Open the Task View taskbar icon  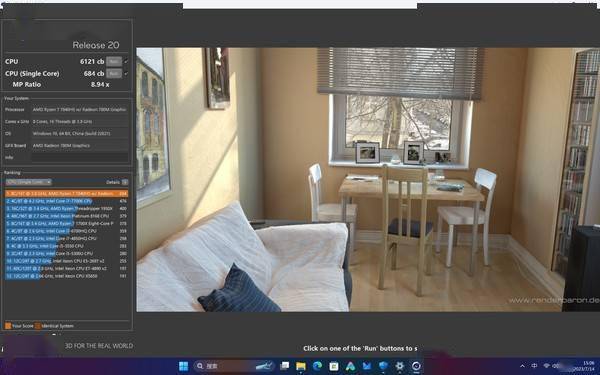click(x=284, y=366)
